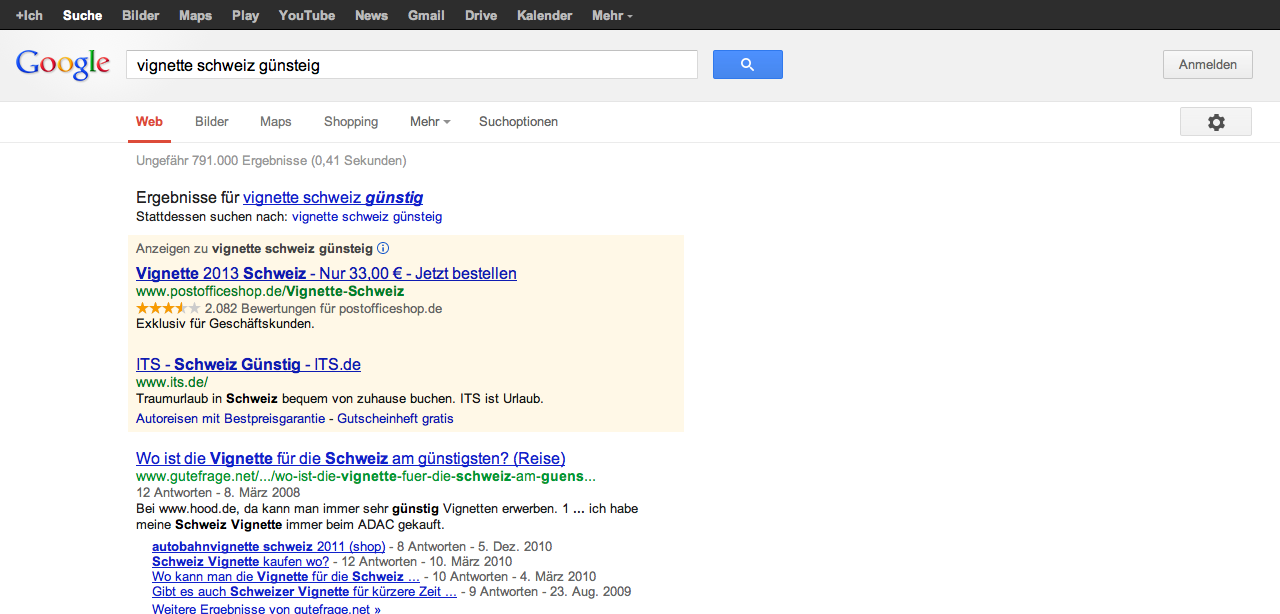Screen dimensions: 1280x614
Task: Click the blue magnifying glass search button
Action: click(747, 65)
